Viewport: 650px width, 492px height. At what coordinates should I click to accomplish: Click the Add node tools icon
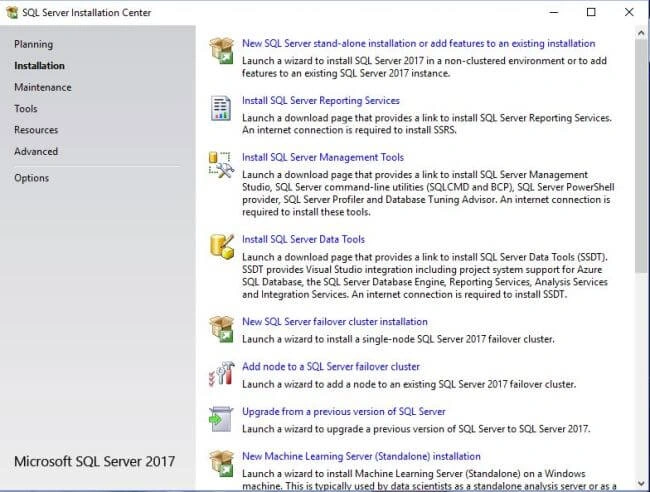coord(221,373)
